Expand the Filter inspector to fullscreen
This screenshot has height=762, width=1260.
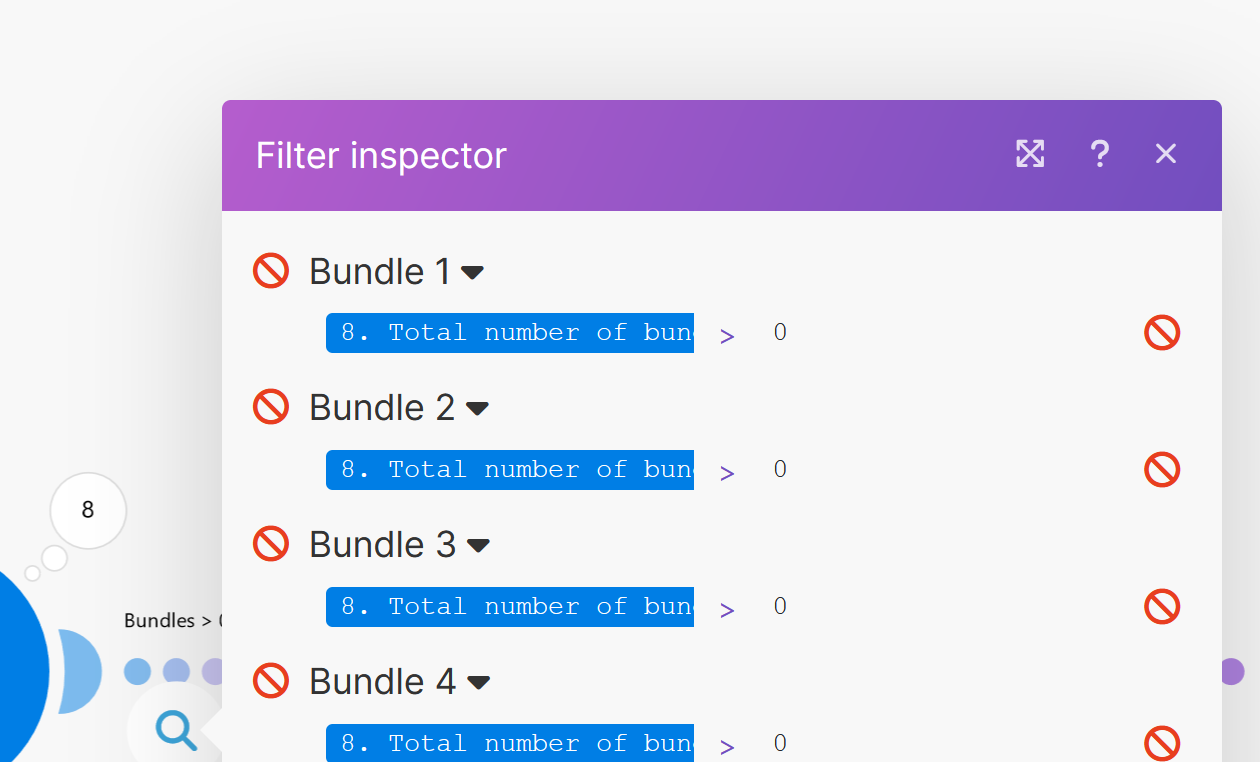tap(1030, 154)
